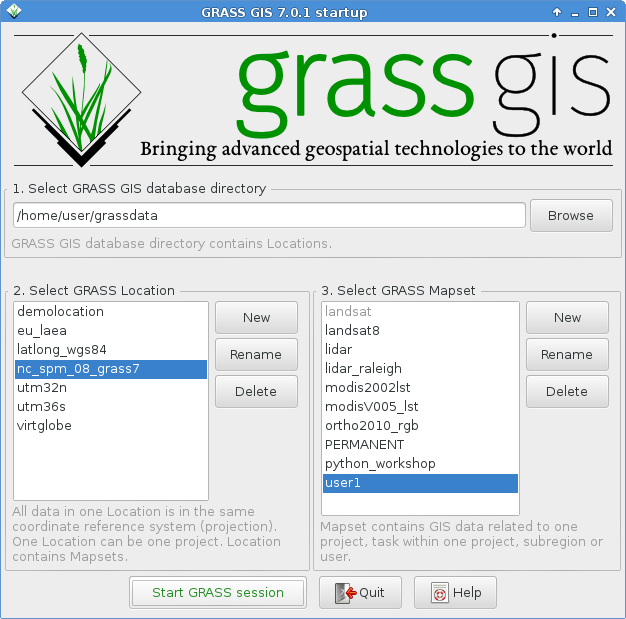The height and width of the screenshot is (619, 626).
Task: Click the Help lifebuoy icon
Action: (438, 593)
